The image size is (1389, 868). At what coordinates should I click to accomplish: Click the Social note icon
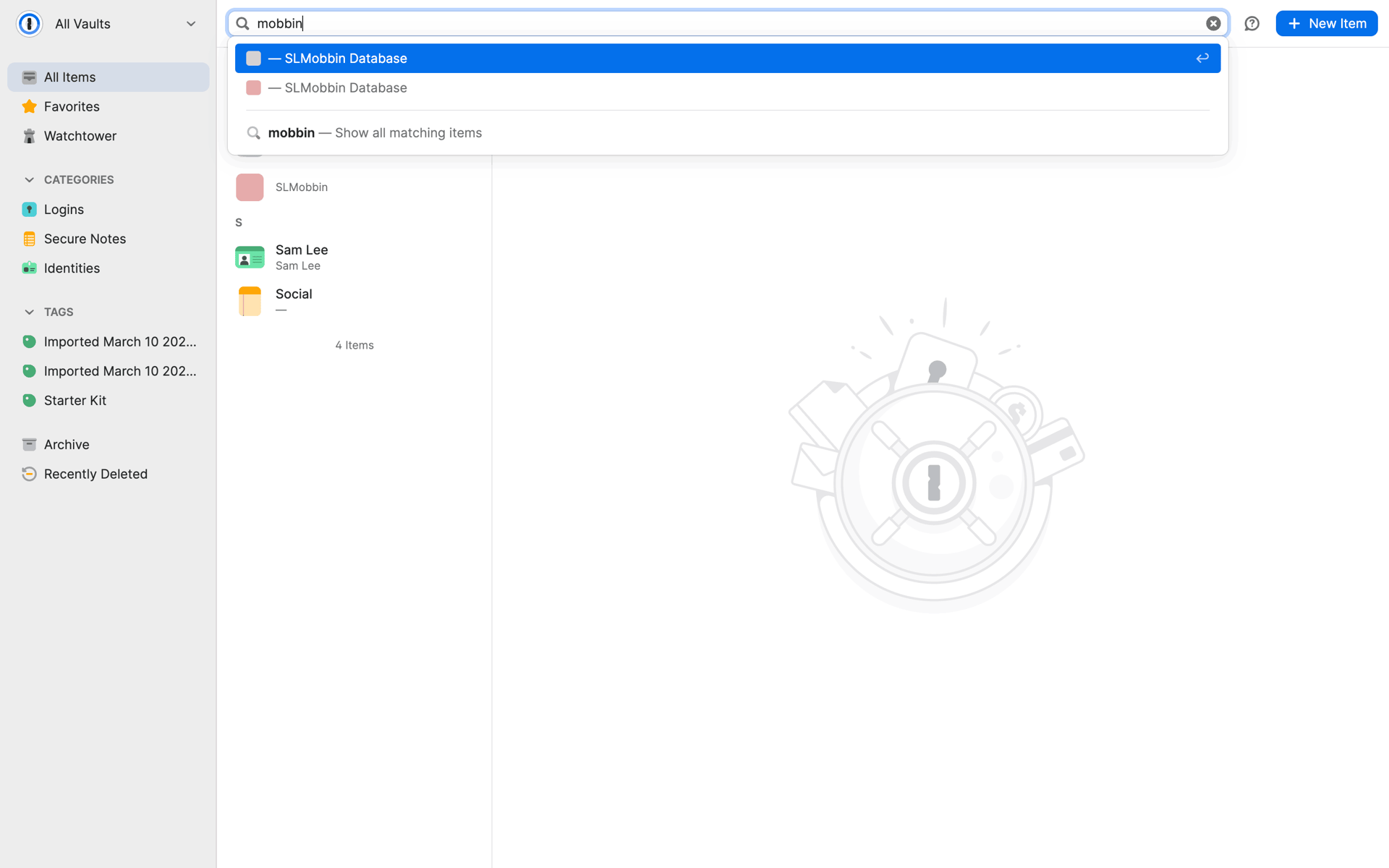click(250, 302)
